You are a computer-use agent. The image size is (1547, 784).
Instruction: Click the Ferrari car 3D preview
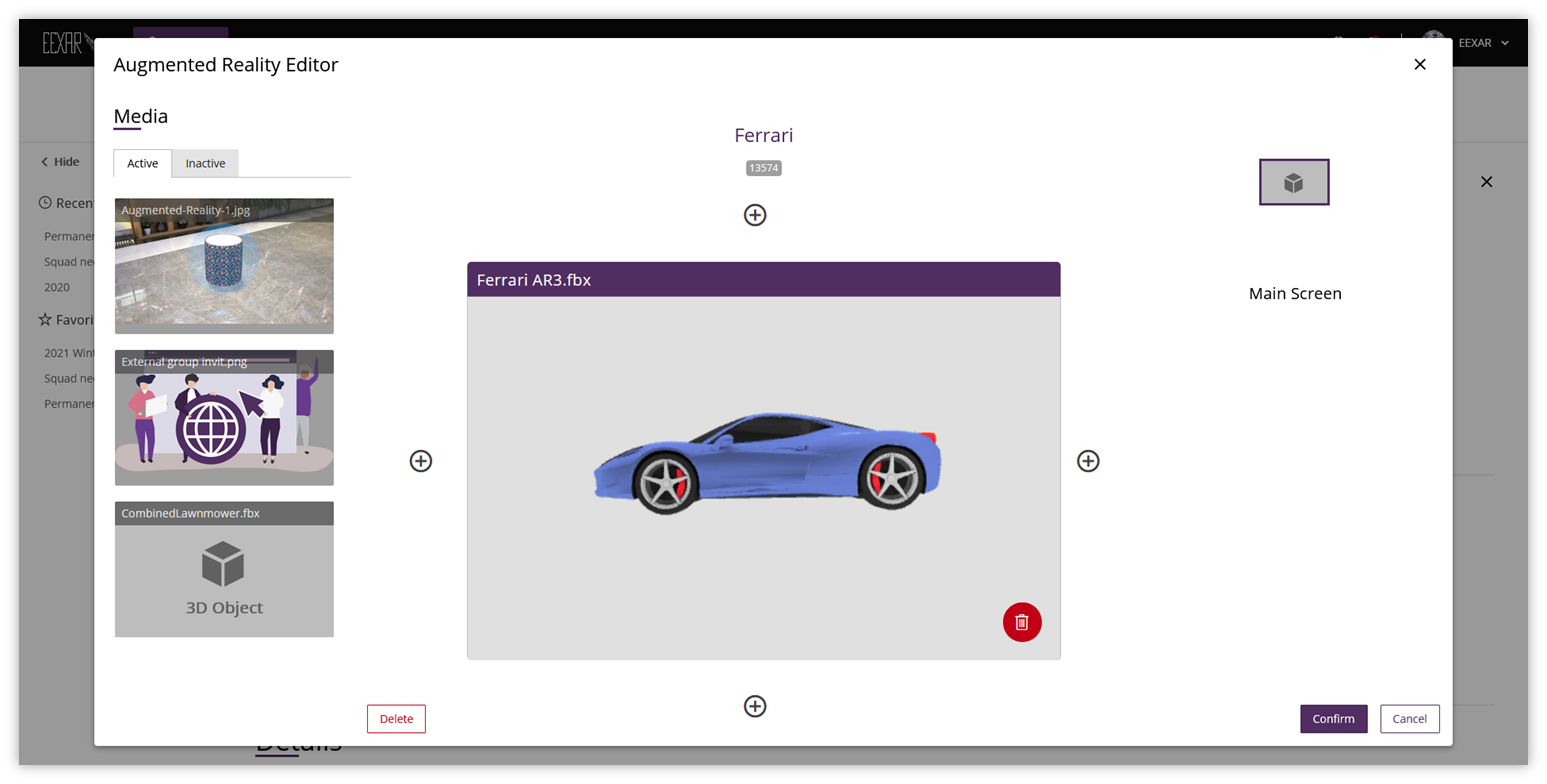[767, 462]
